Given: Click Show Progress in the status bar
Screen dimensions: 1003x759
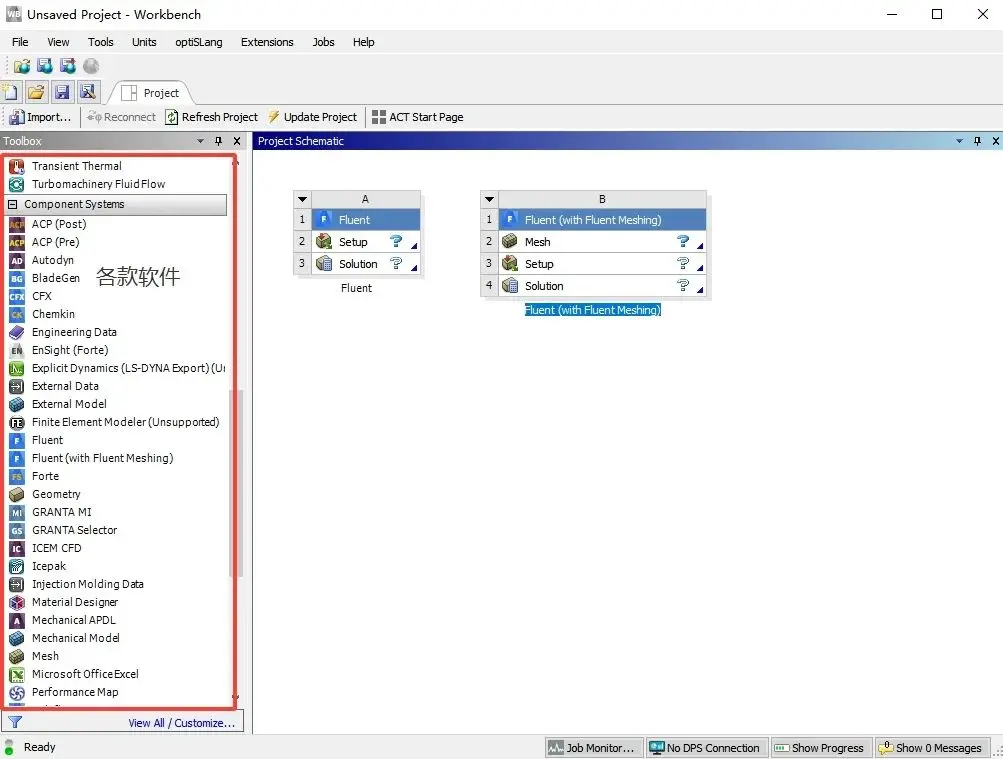Looking at the screenshot, I should pos(819,747).
